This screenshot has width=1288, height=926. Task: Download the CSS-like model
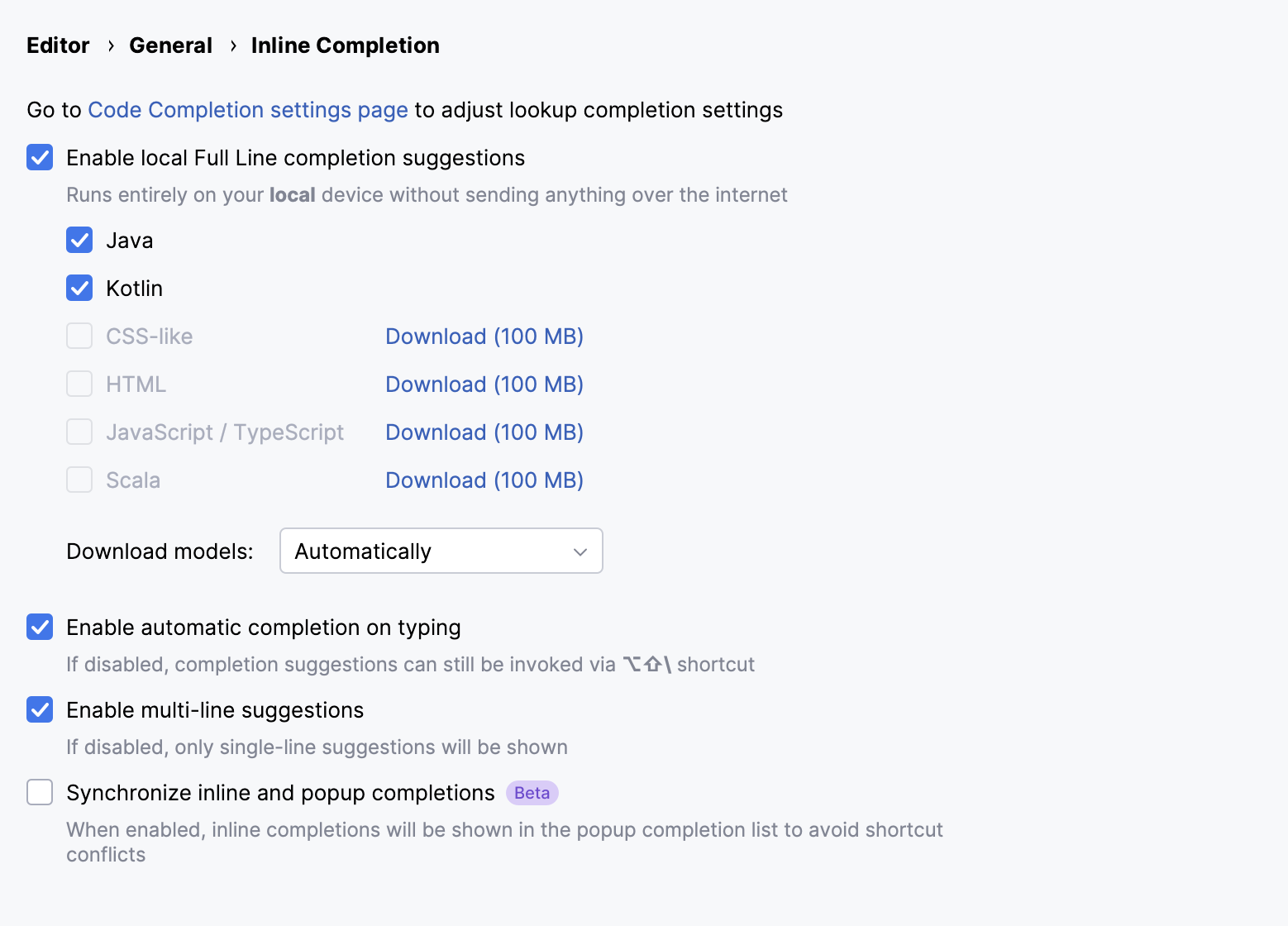click(484, 336)
